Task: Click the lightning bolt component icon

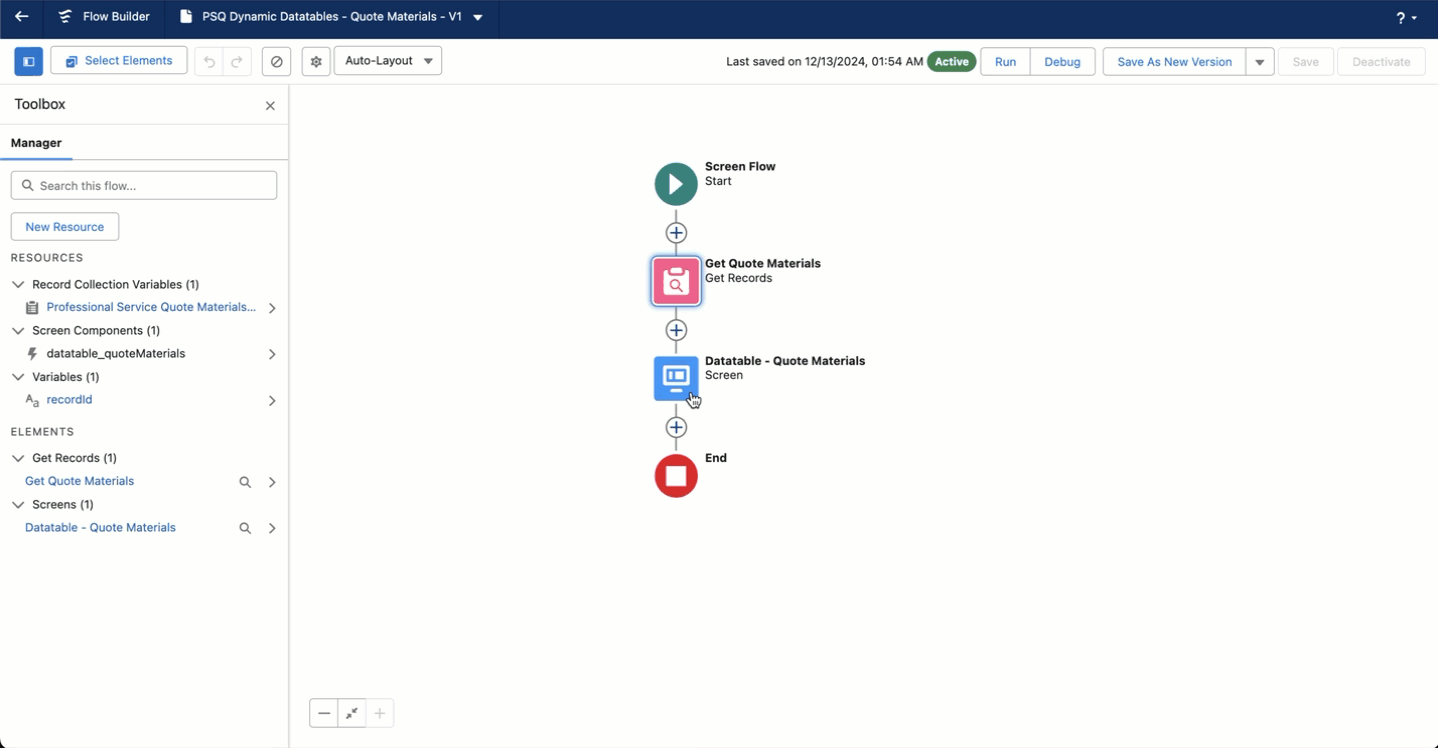Action: coord(33,354)
